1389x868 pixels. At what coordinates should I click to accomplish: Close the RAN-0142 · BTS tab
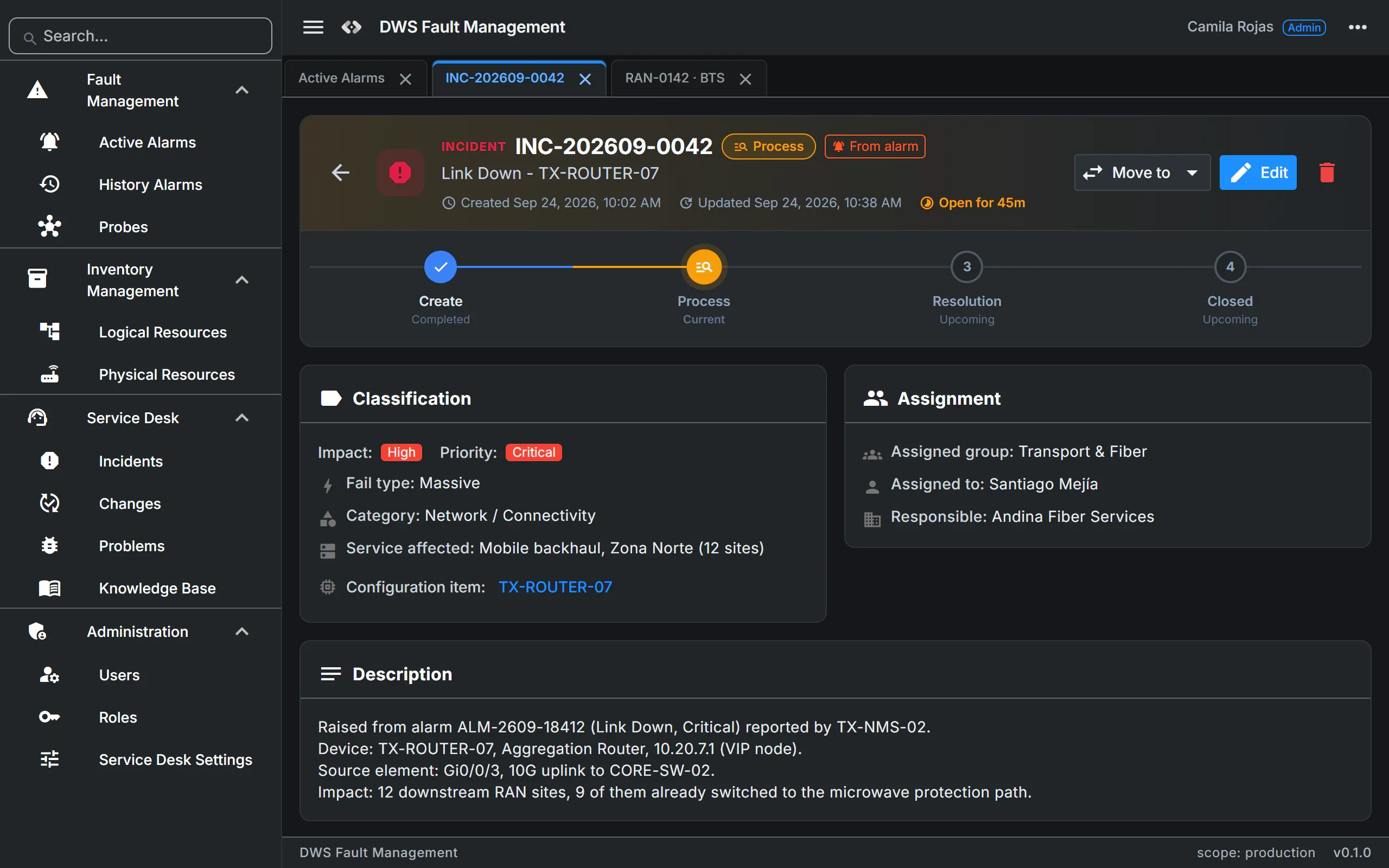coord(745,79)
